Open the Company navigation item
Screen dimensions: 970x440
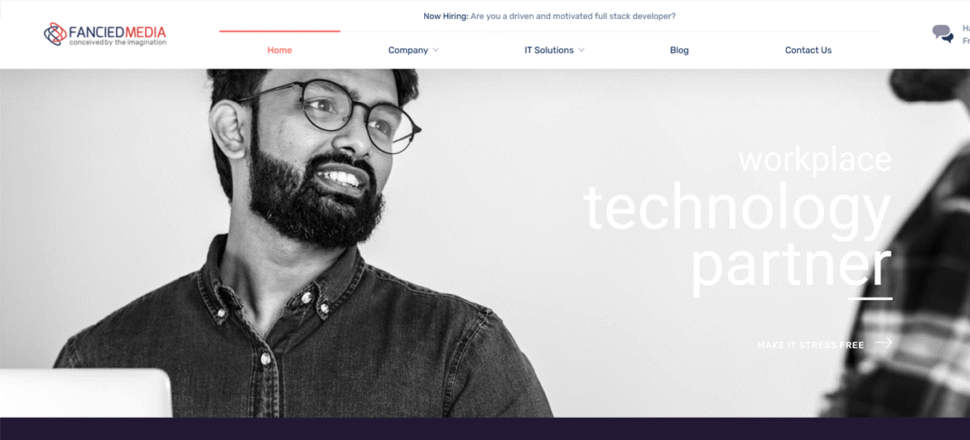click(408, 50)
